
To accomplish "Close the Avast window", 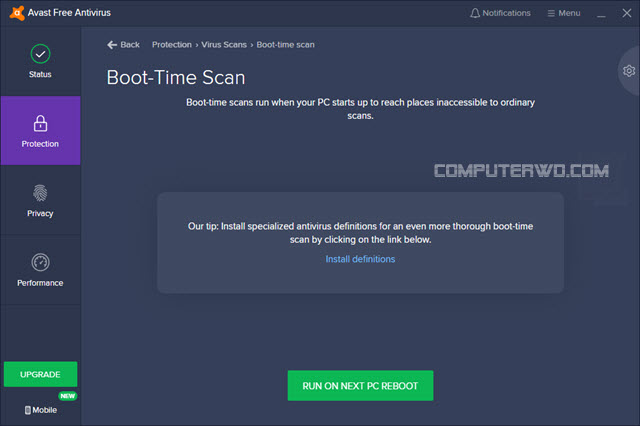I will tap(627, 13).
